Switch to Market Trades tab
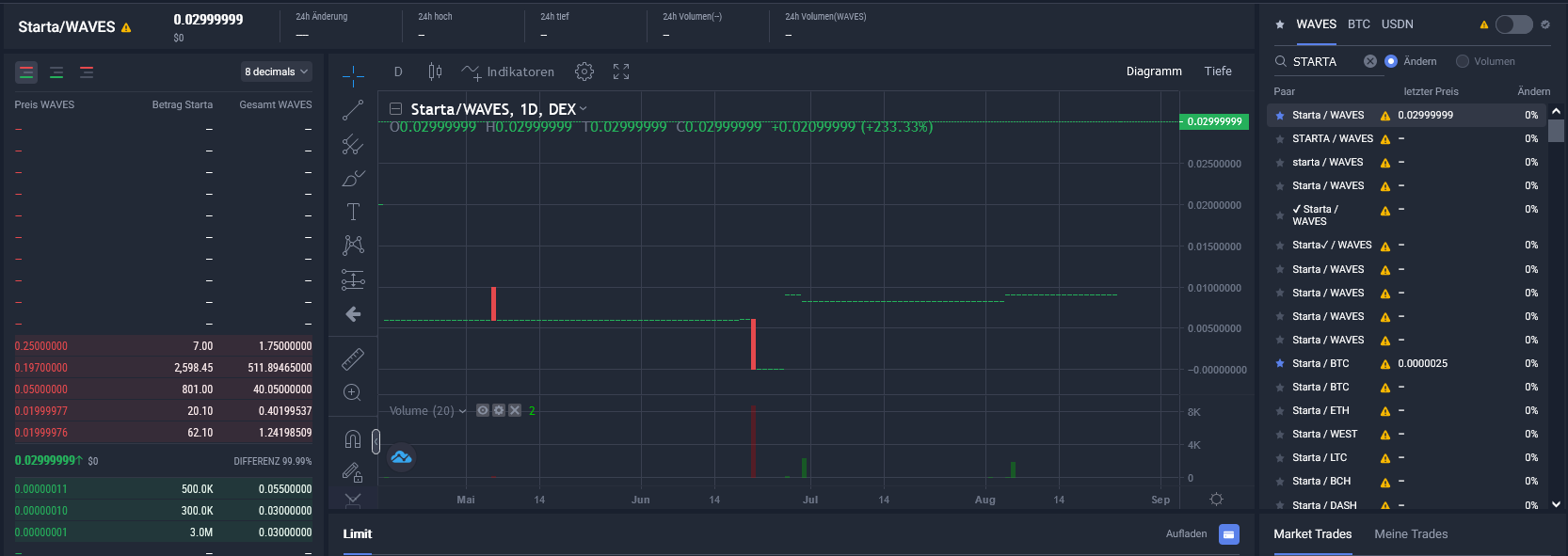Screen dimensions: 1568x556 pyautogui.click(x=1312, y=534)
